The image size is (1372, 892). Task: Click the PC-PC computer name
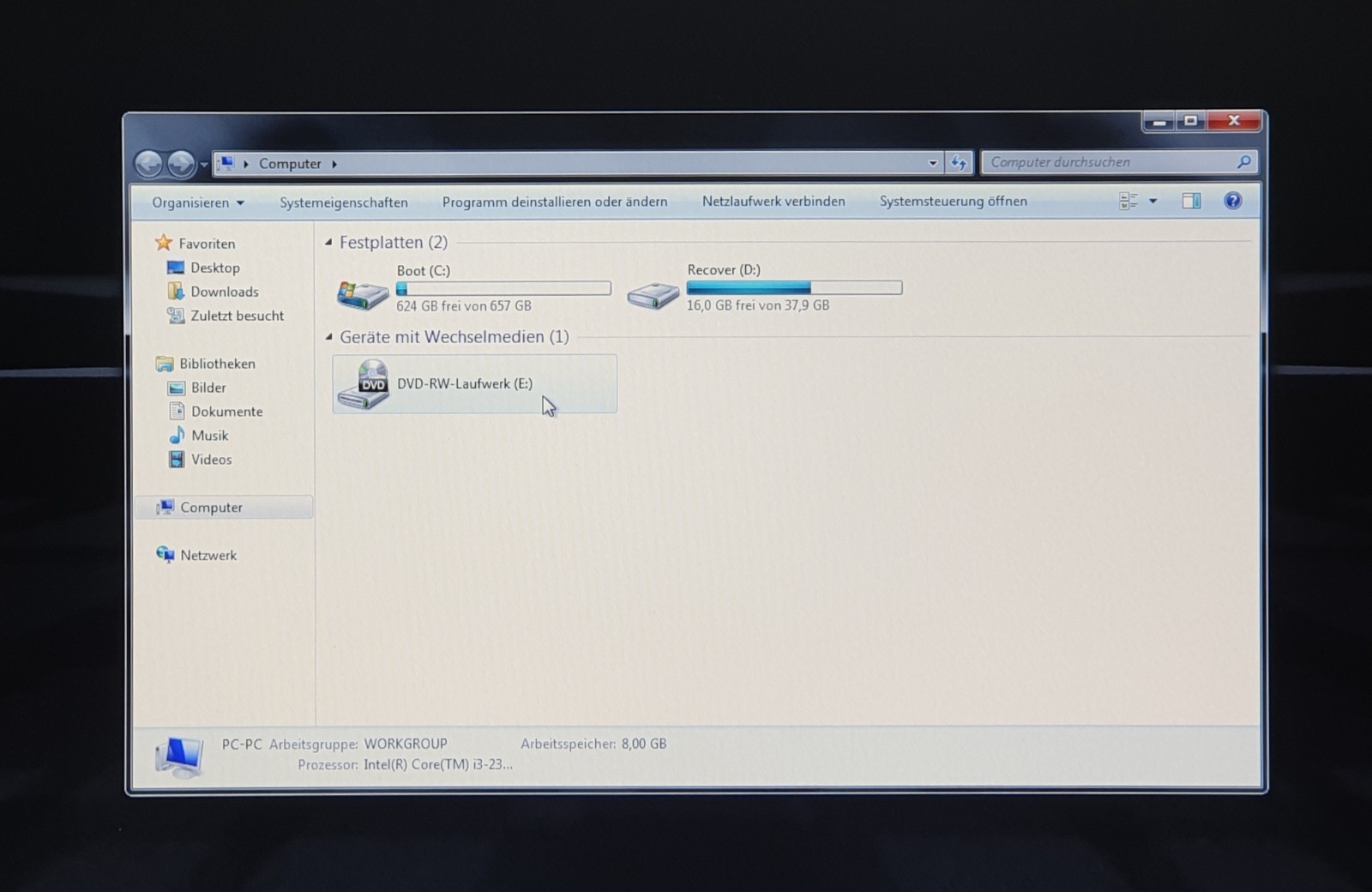(242, 744)
